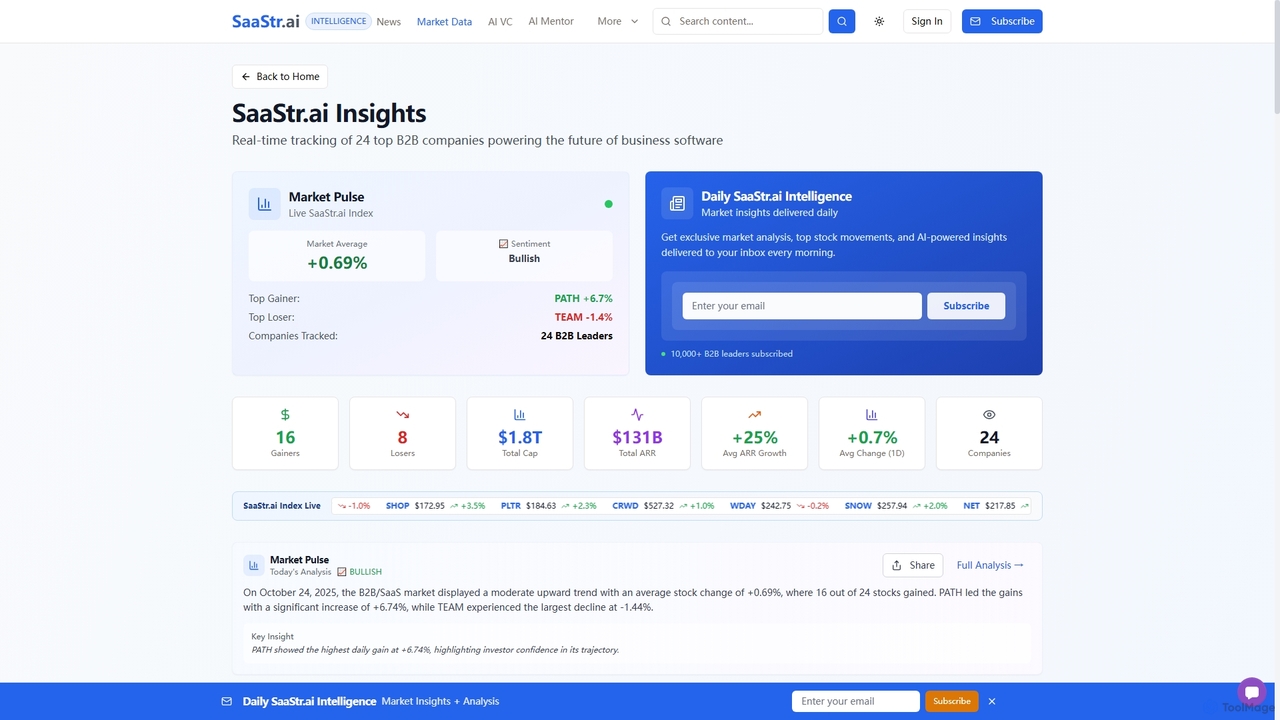The width and height of the screenshot is (1280, 720).
Task: Open the AI Mentor nav item
Action: click(551, 21)
